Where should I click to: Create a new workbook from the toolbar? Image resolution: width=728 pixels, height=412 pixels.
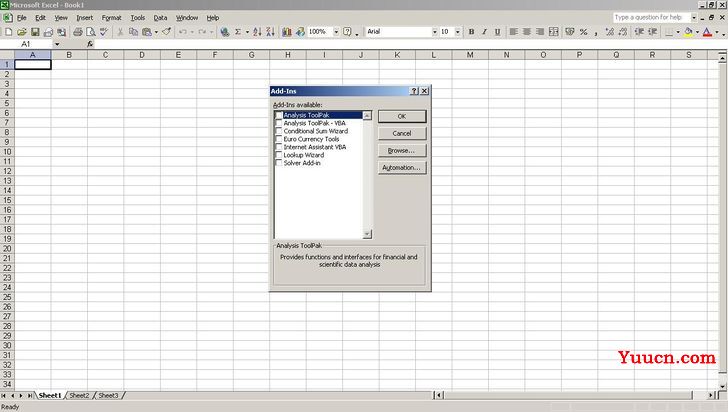point(8,32)
